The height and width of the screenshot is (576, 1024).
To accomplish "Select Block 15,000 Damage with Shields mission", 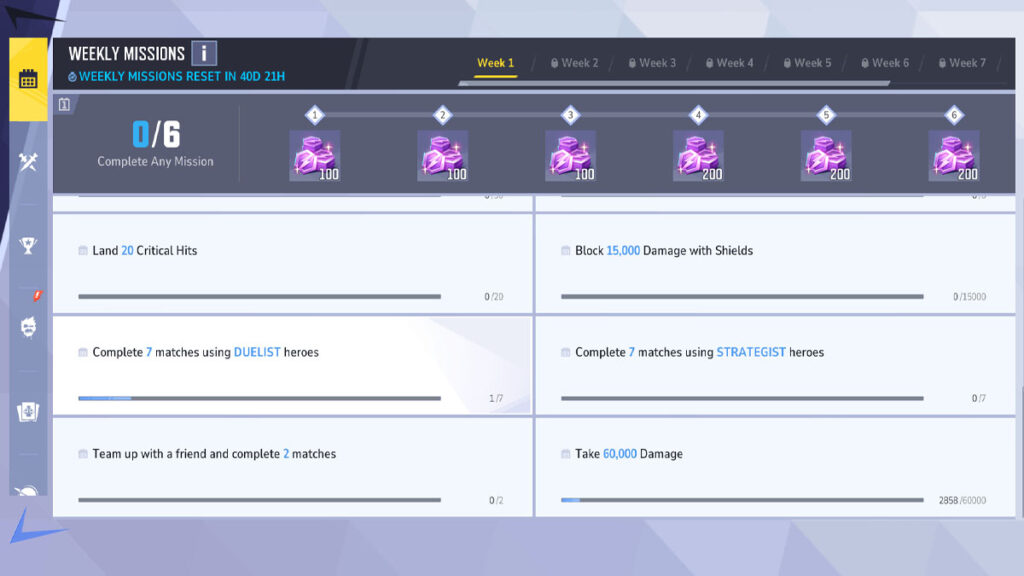I will pyautogui.click(x=775, y=263).
